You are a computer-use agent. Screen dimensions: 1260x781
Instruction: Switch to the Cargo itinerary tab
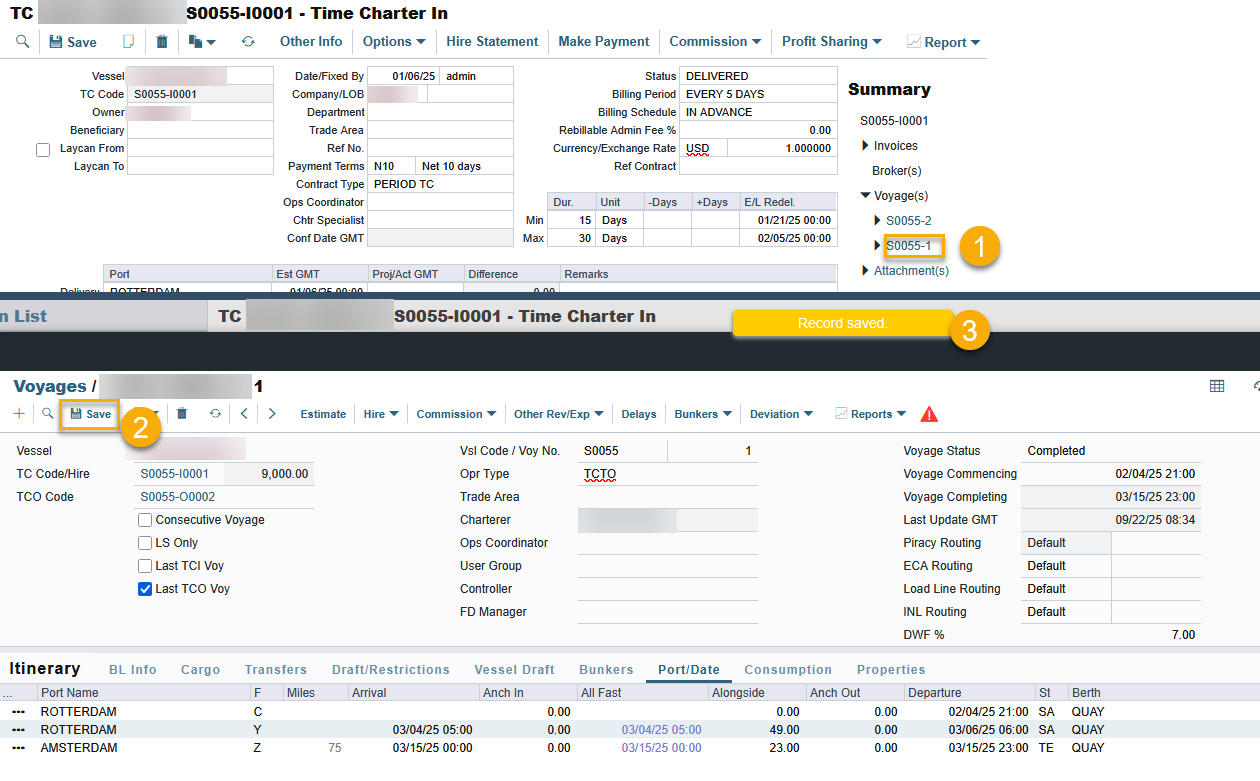[x=200, y=670]
